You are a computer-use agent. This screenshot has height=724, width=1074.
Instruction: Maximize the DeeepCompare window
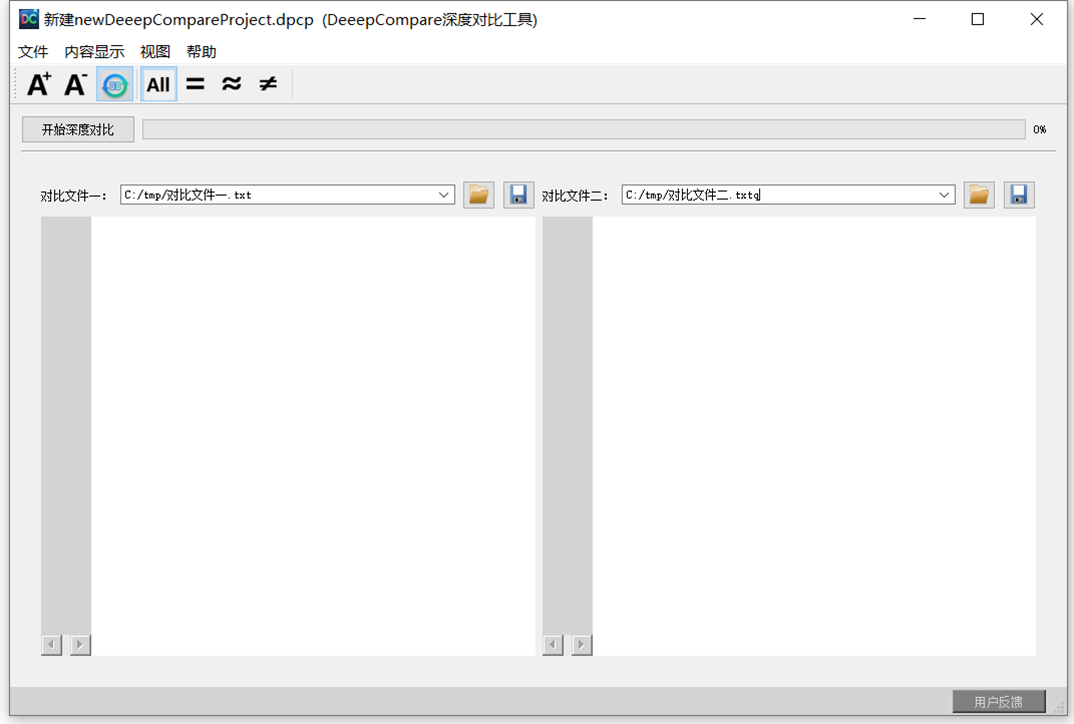(x=978, y=19)
